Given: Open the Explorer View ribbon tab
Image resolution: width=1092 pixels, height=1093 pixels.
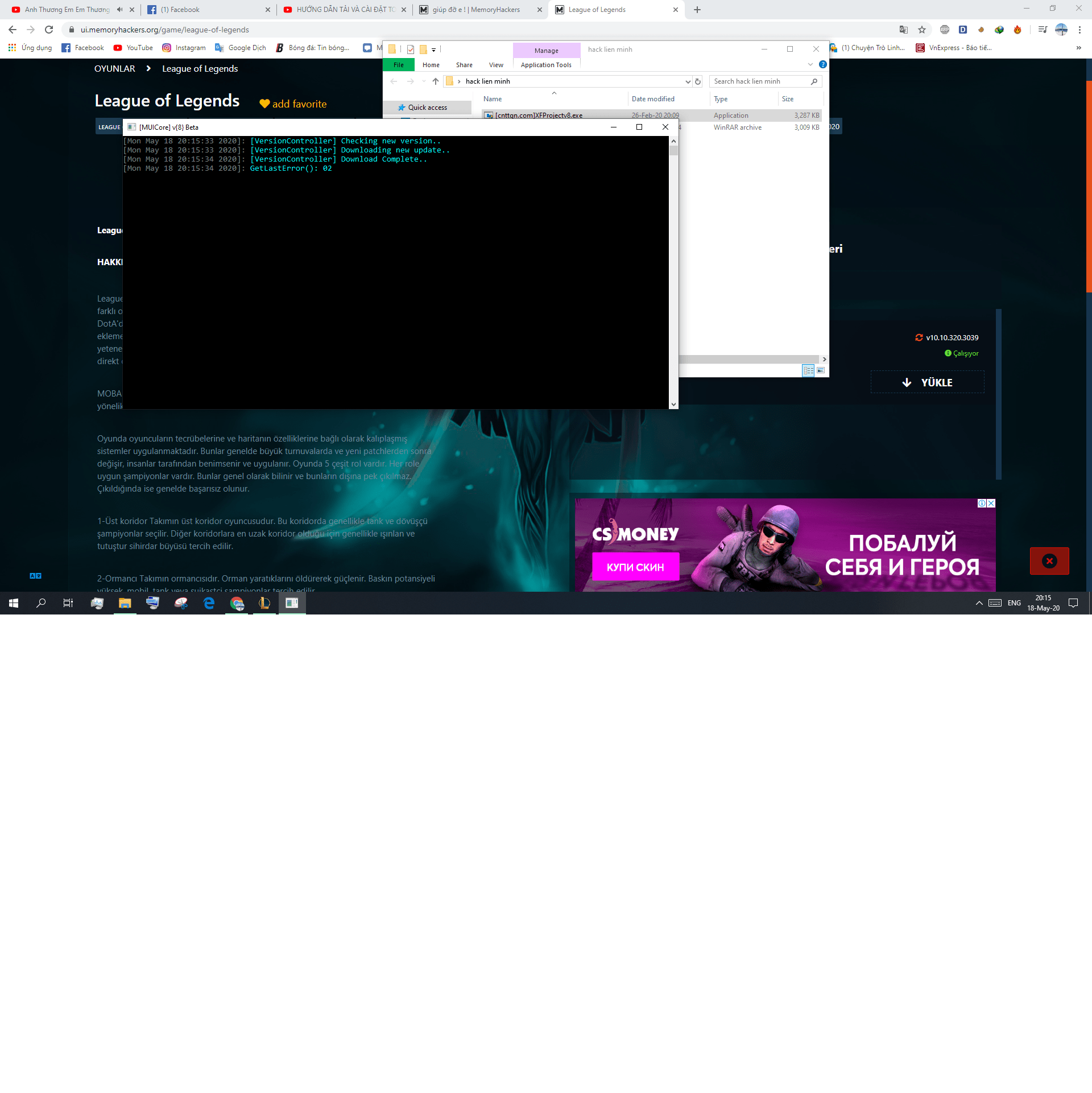Looking at the screenshot, I should [496, 65].
